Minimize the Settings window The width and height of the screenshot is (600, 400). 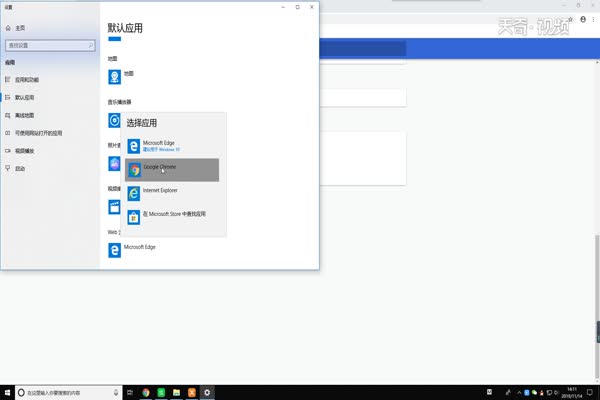pyautogui.click(x=283, y=7)
